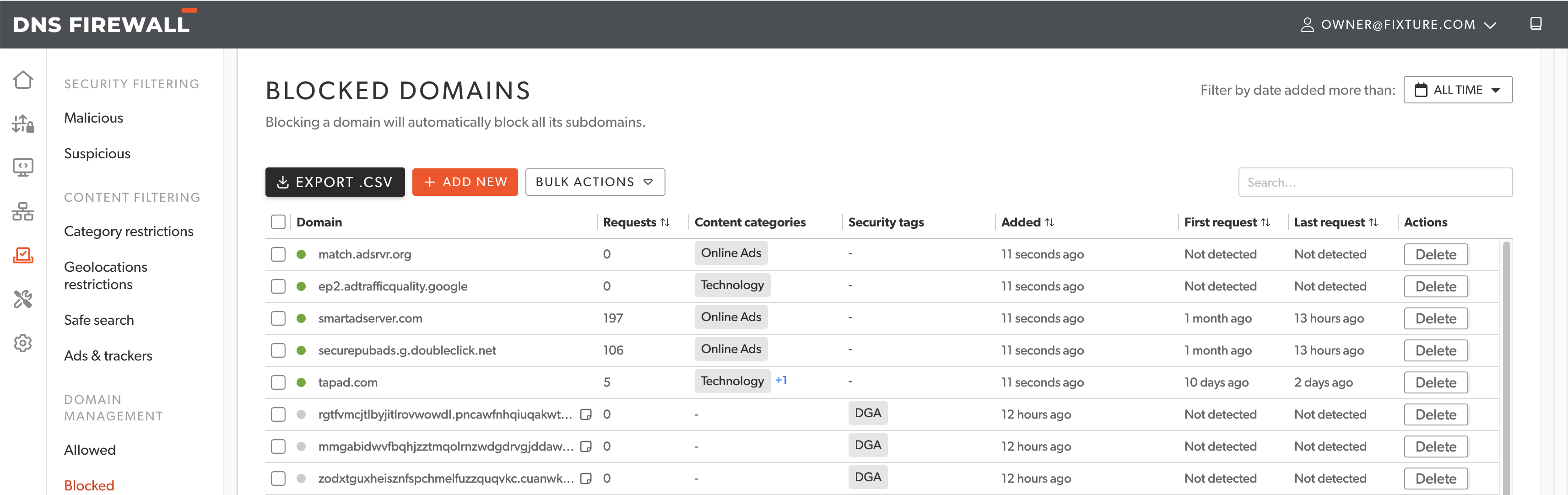Open the Malicious security filtering section
The image size is (1568, 495).
click(94, 118)
